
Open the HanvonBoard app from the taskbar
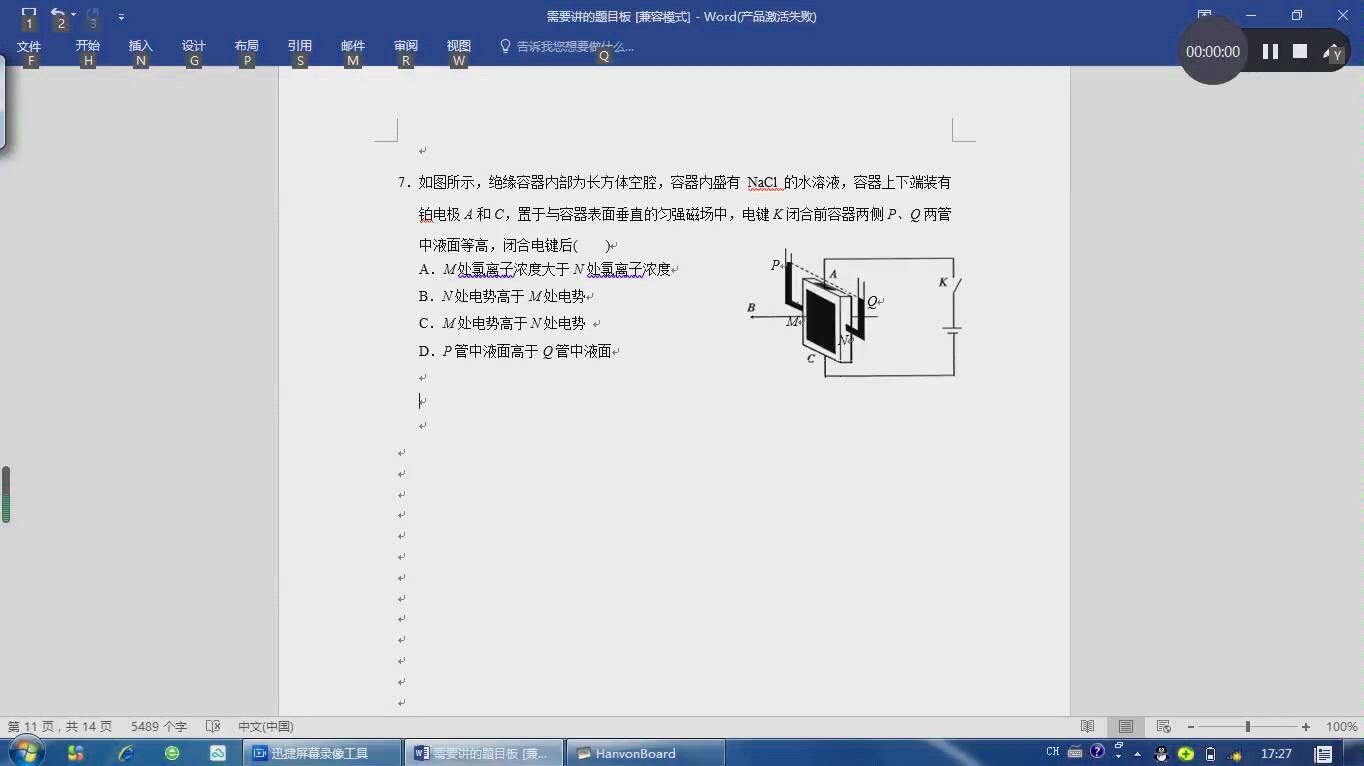point(644,751)
